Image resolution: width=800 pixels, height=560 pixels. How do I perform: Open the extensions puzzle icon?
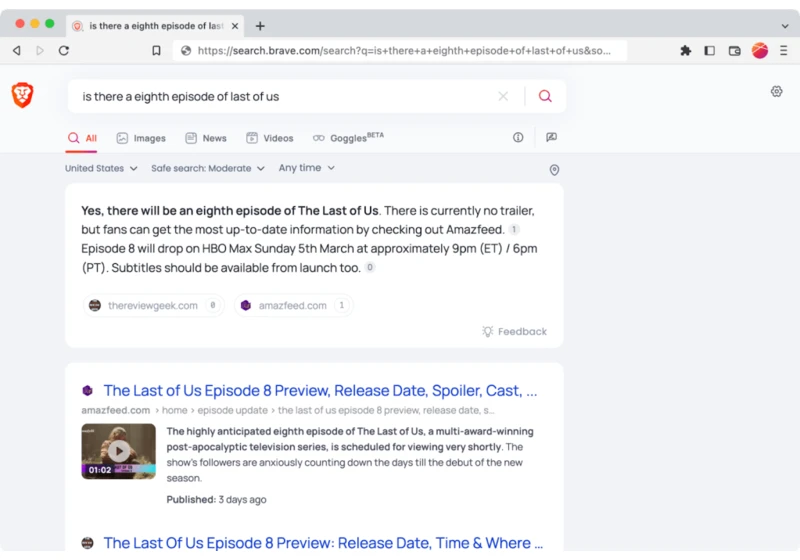(685, 50)
